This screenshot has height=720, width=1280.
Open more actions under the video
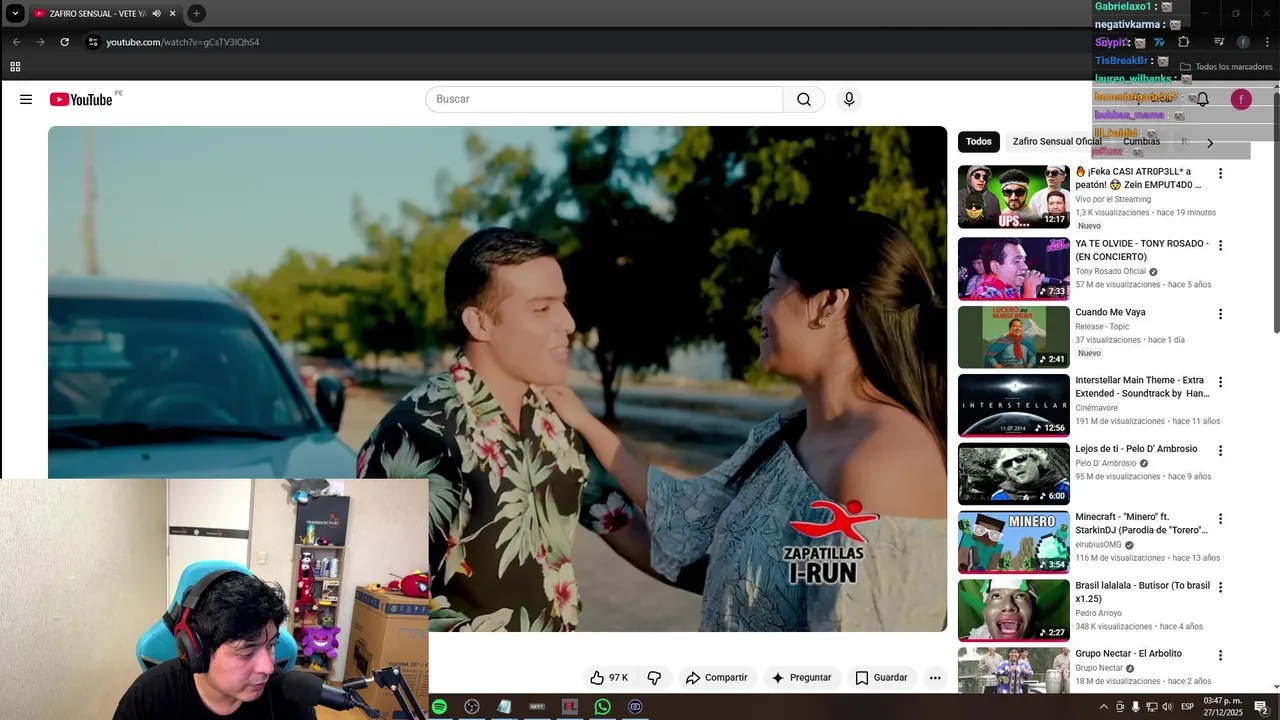coord(935,678)
